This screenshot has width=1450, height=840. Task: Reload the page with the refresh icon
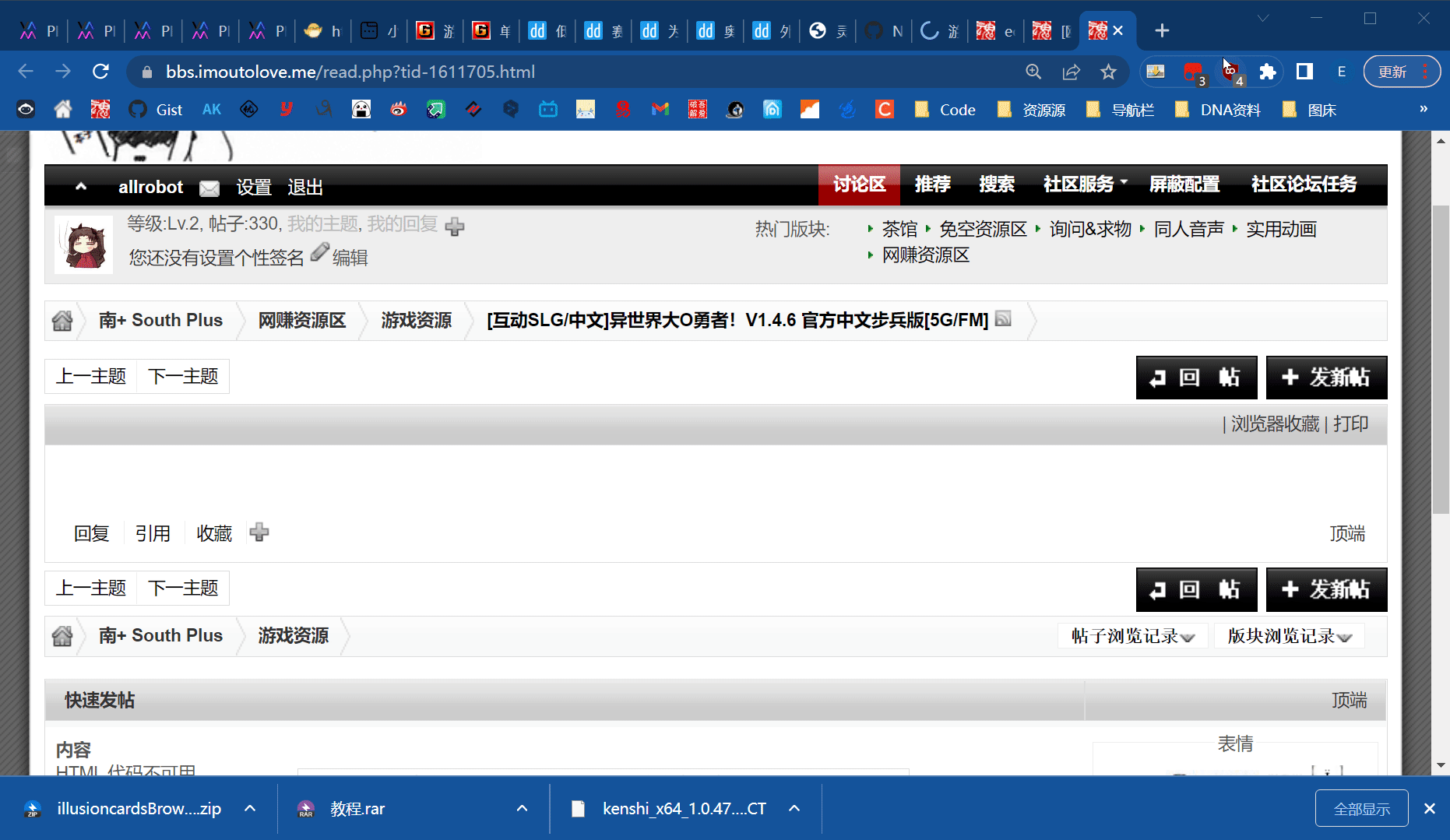point(100,72)
